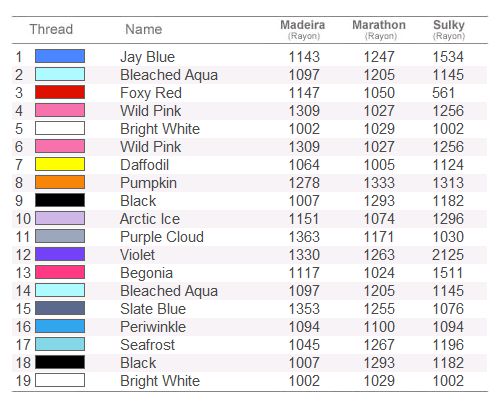500x402 pixels.
Task: Choose the Pumpkin orange swatch
Action: point(60,182)
